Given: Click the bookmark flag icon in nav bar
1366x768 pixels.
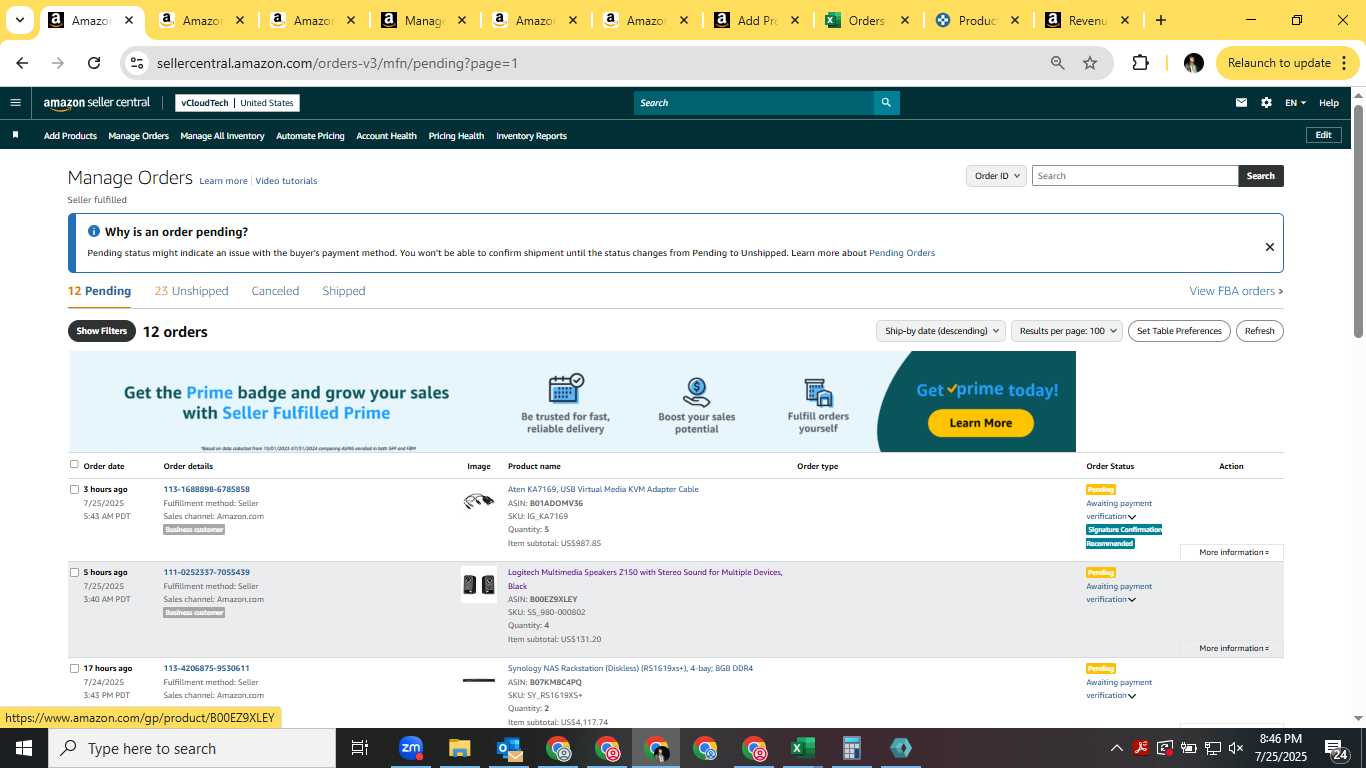Looking at the screenshot, I should pos(15,135).
